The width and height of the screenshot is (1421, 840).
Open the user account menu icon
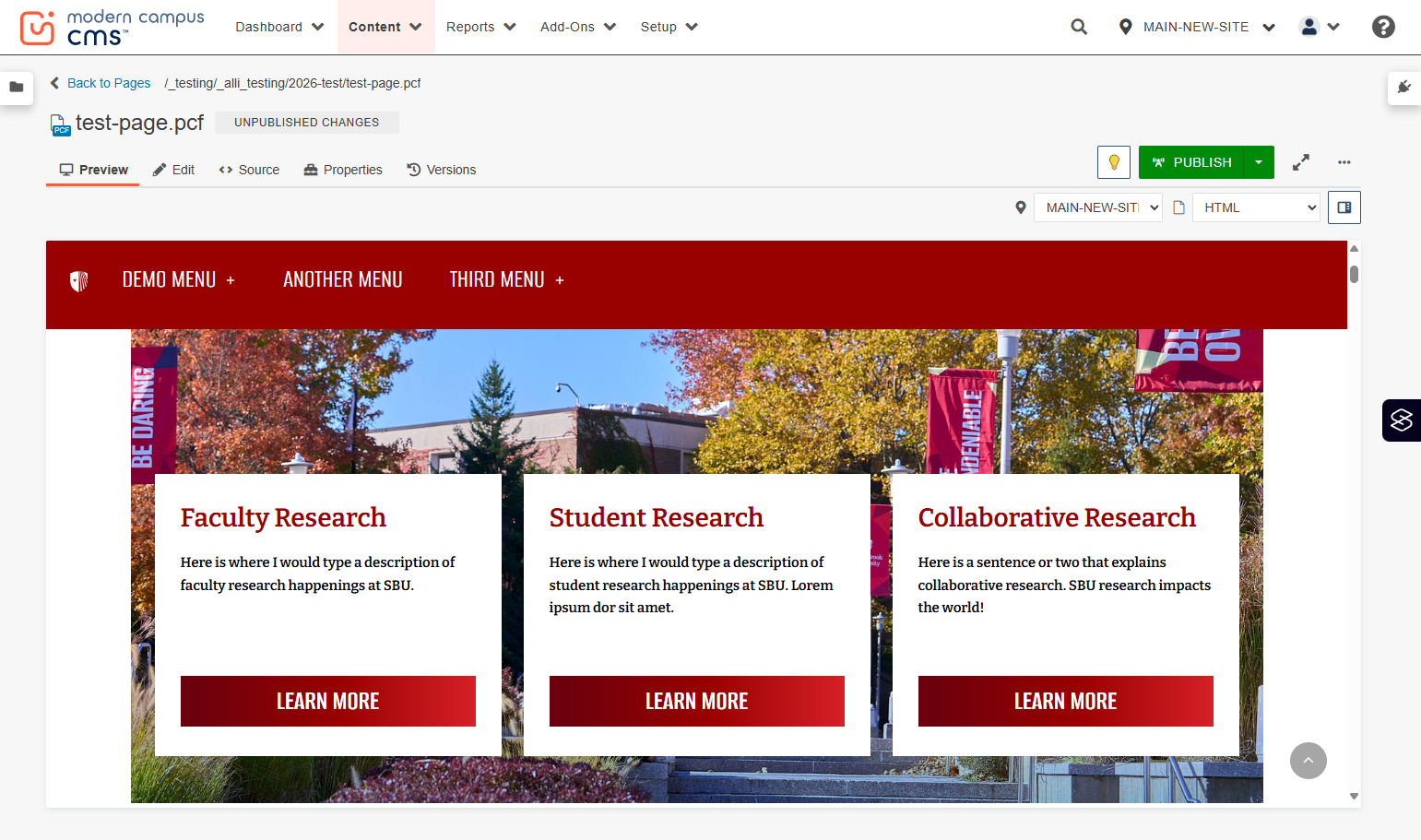pos(1319,27)
